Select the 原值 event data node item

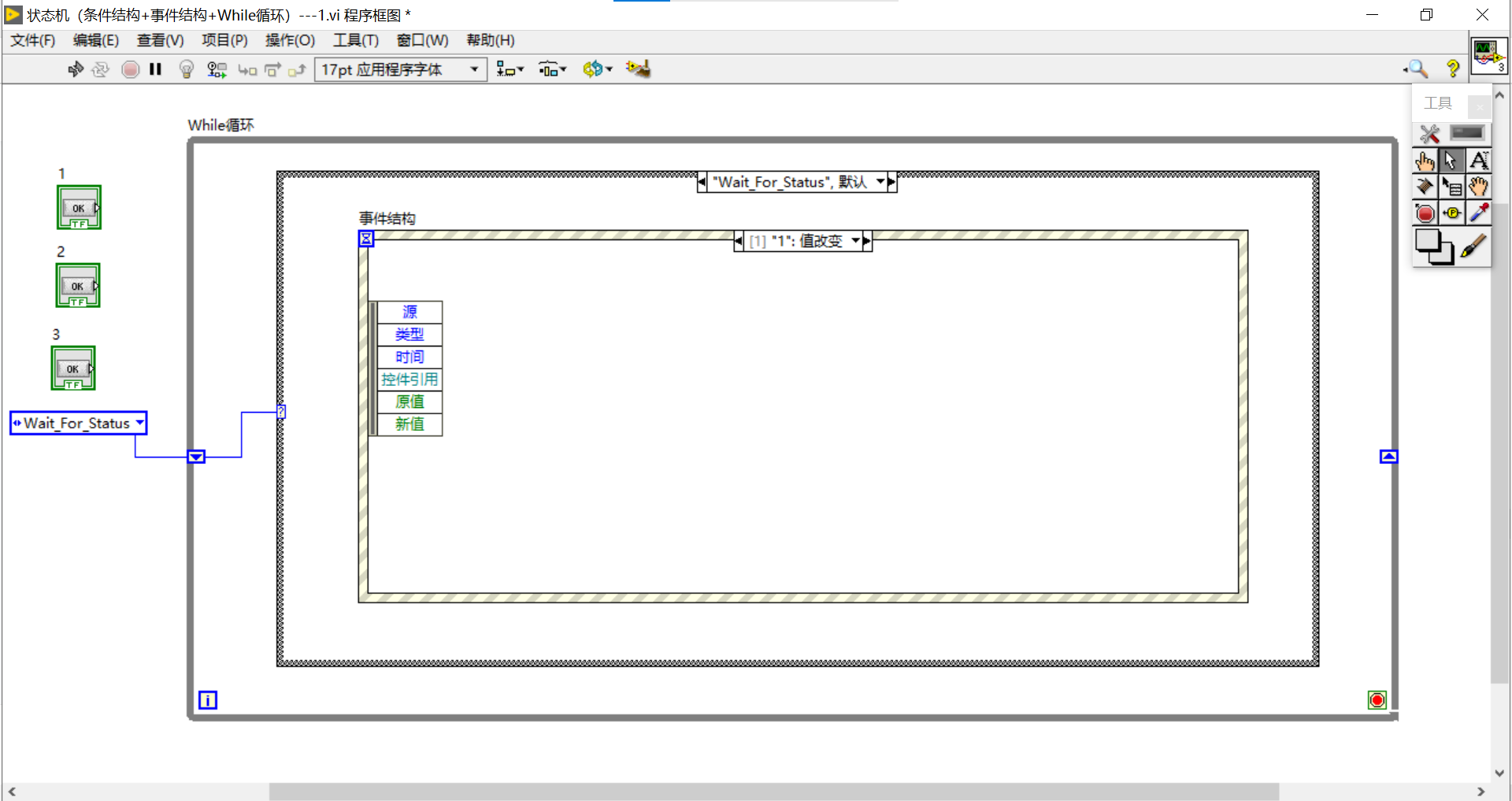click(409, 402)
